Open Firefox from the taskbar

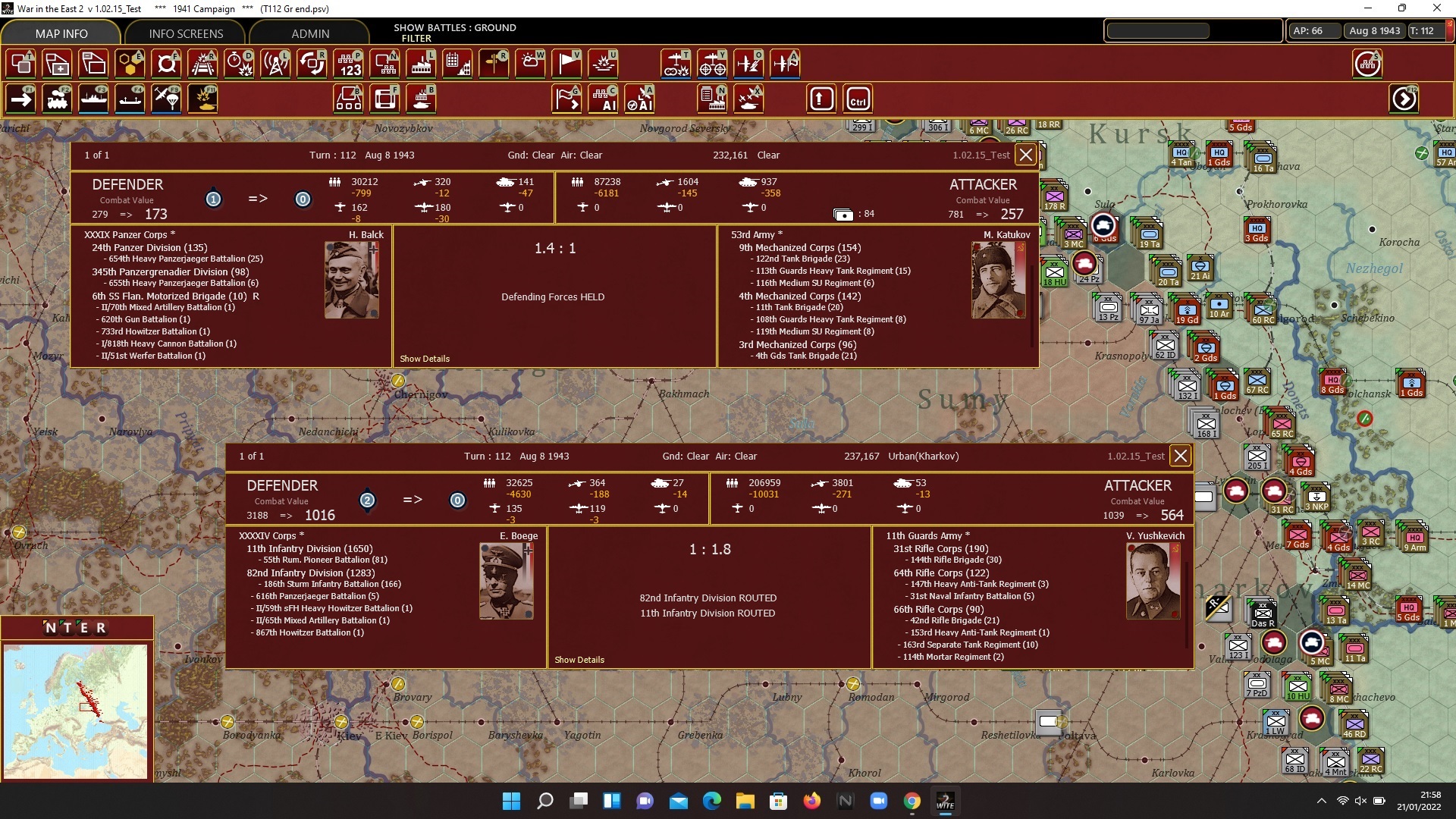click(811, 801)
